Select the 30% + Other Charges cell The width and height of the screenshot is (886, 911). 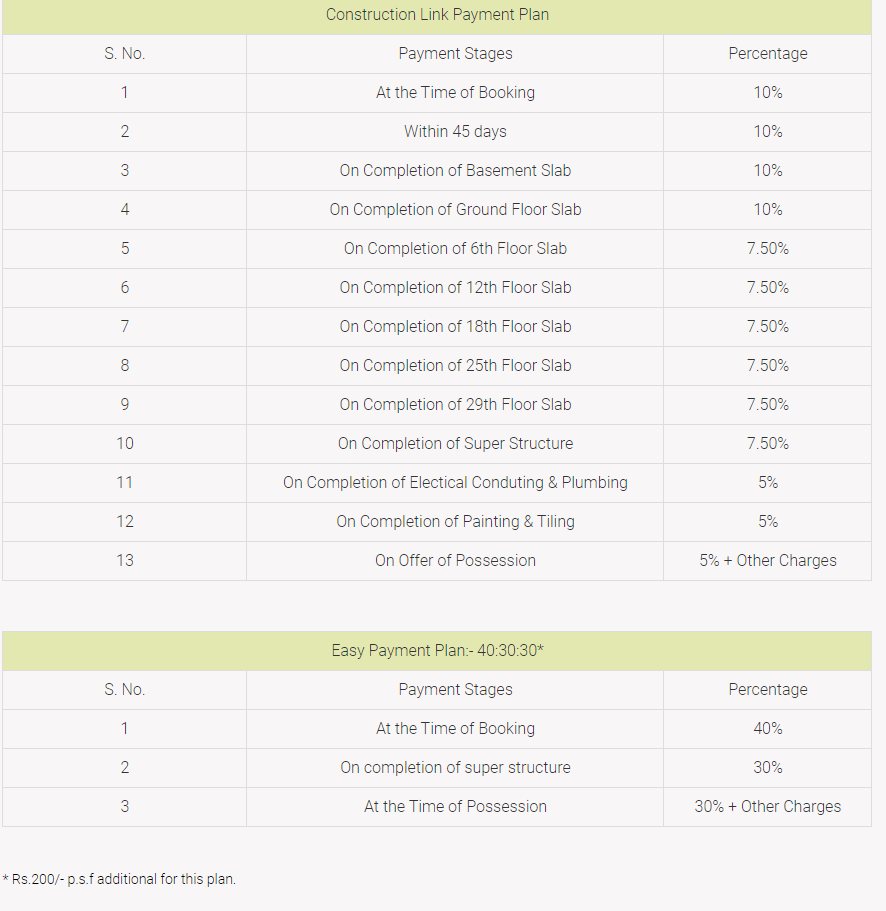pyautogui.click(x=767, y=807)
